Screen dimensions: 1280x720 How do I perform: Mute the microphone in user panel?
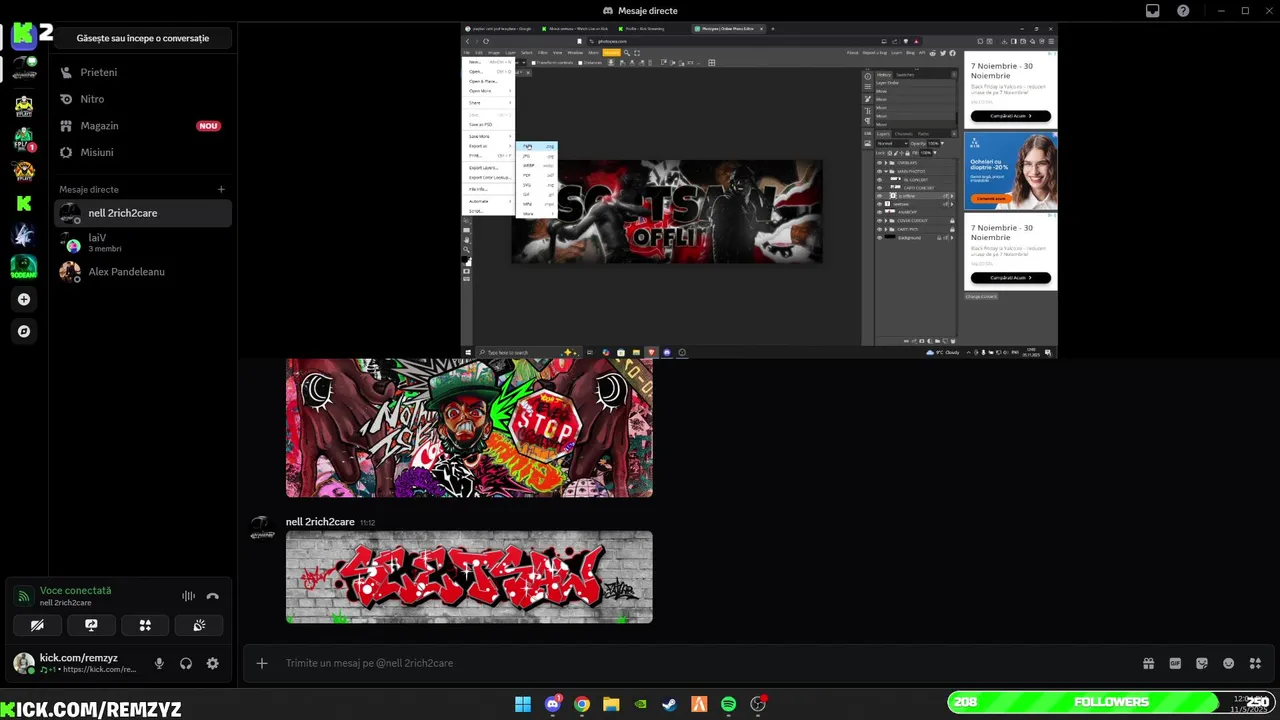point(159,663)
